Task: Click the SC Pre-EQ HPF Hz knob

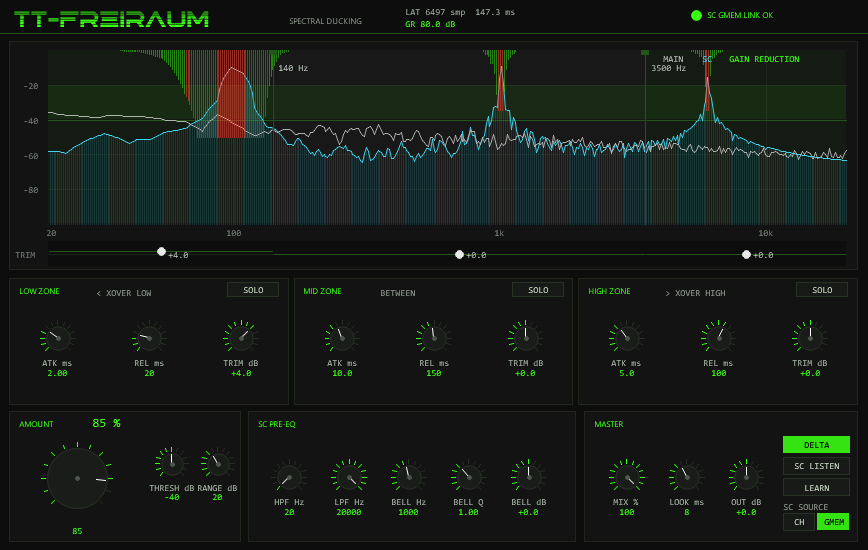Action: 289,477
